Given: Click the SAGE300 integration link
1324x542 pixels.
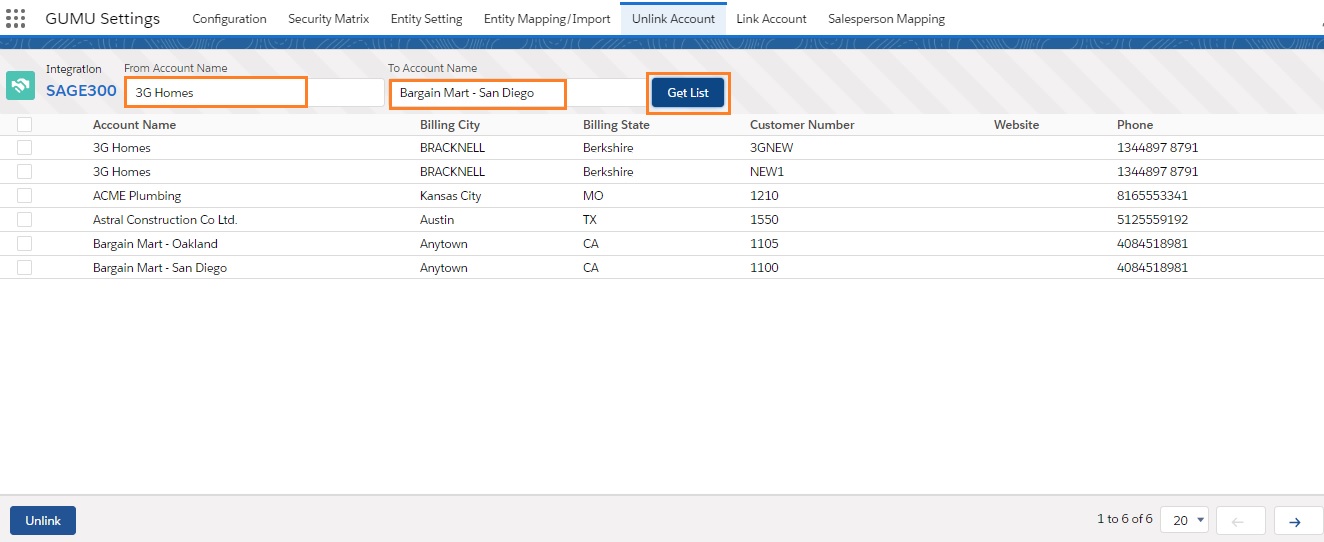Looking at the screenshot, I should [81, 91].
